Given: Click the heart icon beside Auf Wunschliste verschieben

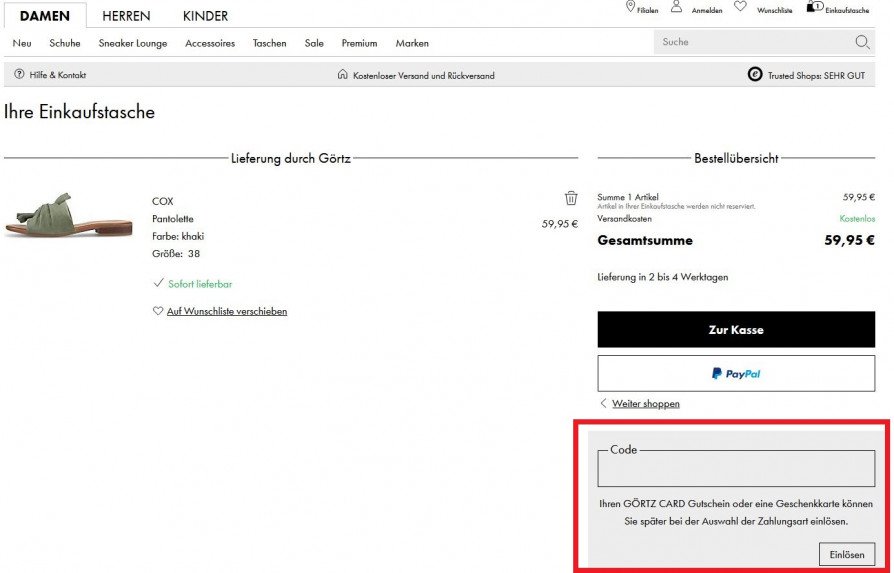Looking at the screenshot, I should click(x=158, y=311).
